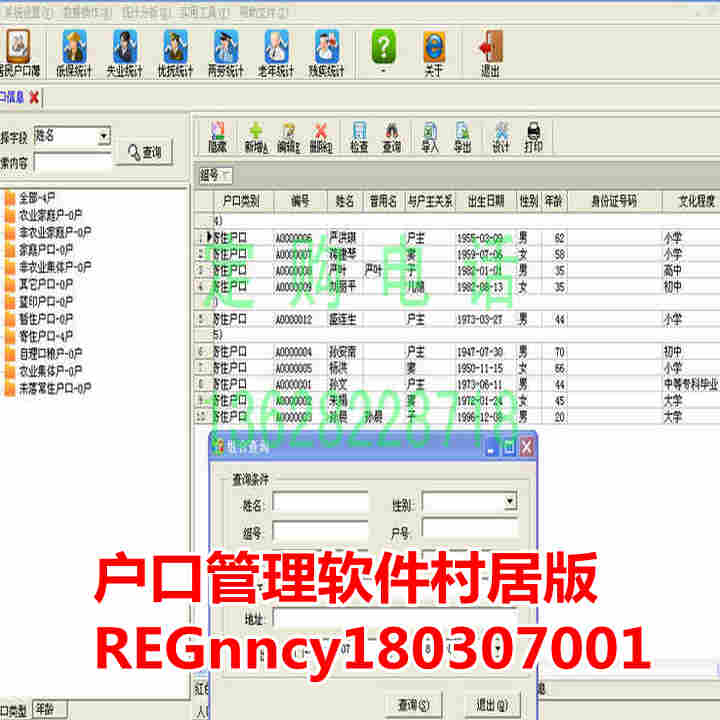
Task: Select 蓝印户口-0户 in the tree
Action: coord(45,302)
